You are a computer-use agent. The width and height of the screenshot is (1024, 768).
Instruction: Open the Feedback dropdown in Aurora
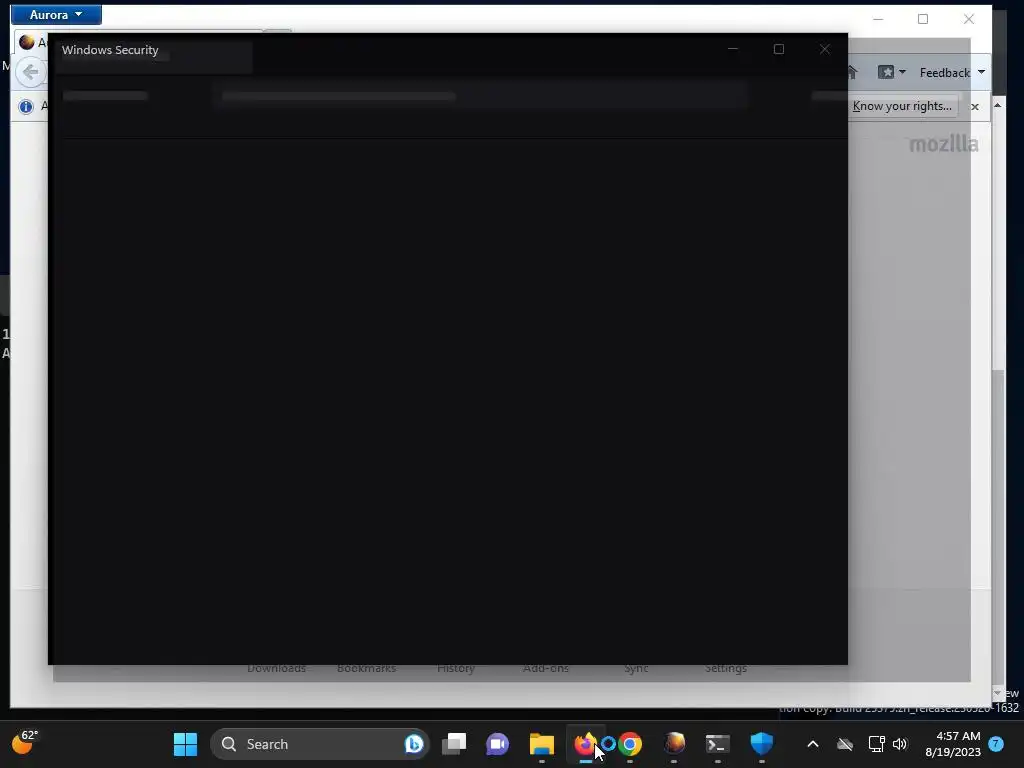952,72
